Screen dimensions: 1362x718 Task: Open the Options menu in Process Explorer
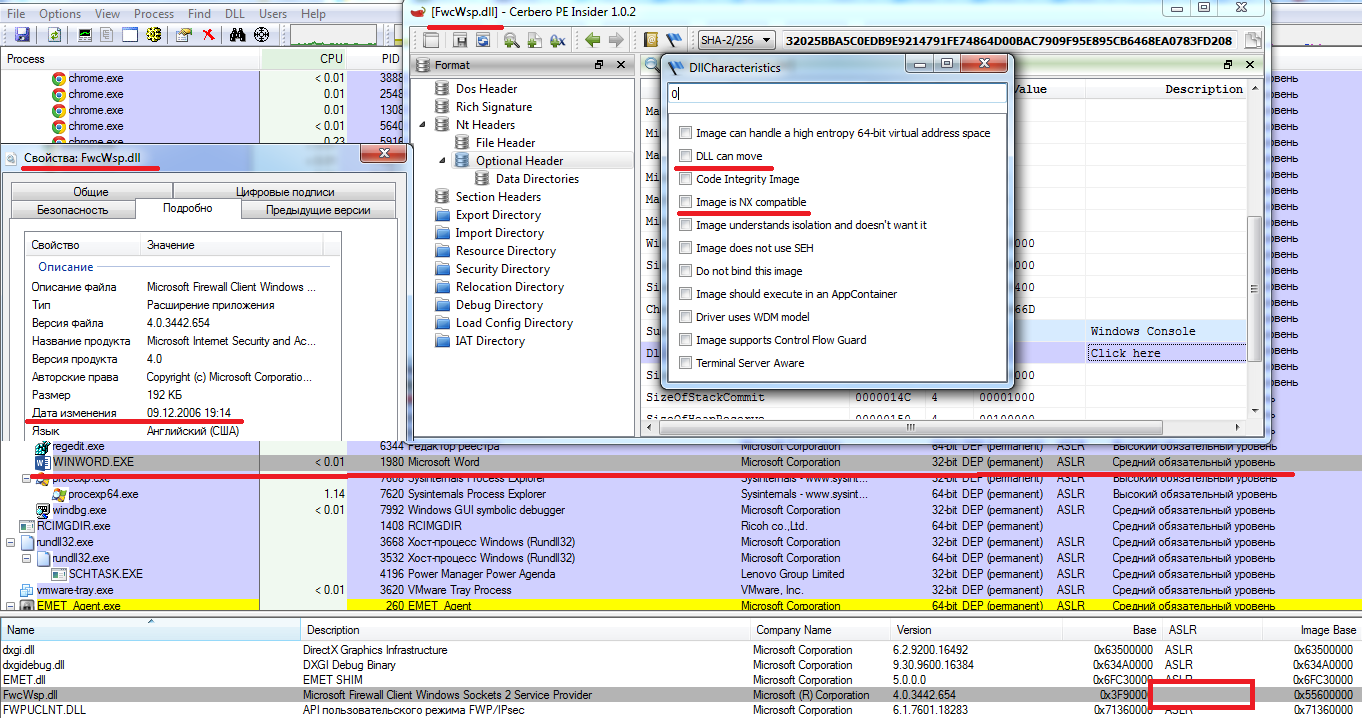(60, 14)
